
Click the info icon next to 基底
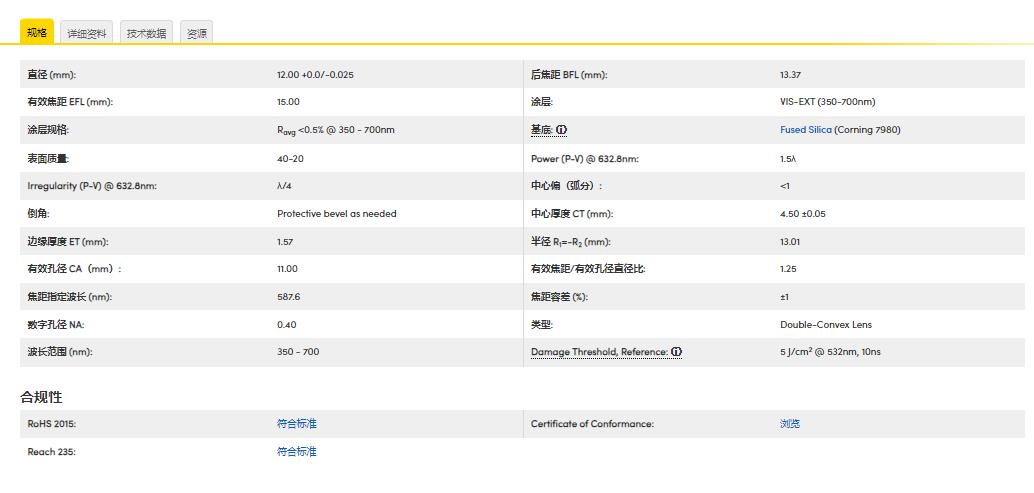point(562,130)
